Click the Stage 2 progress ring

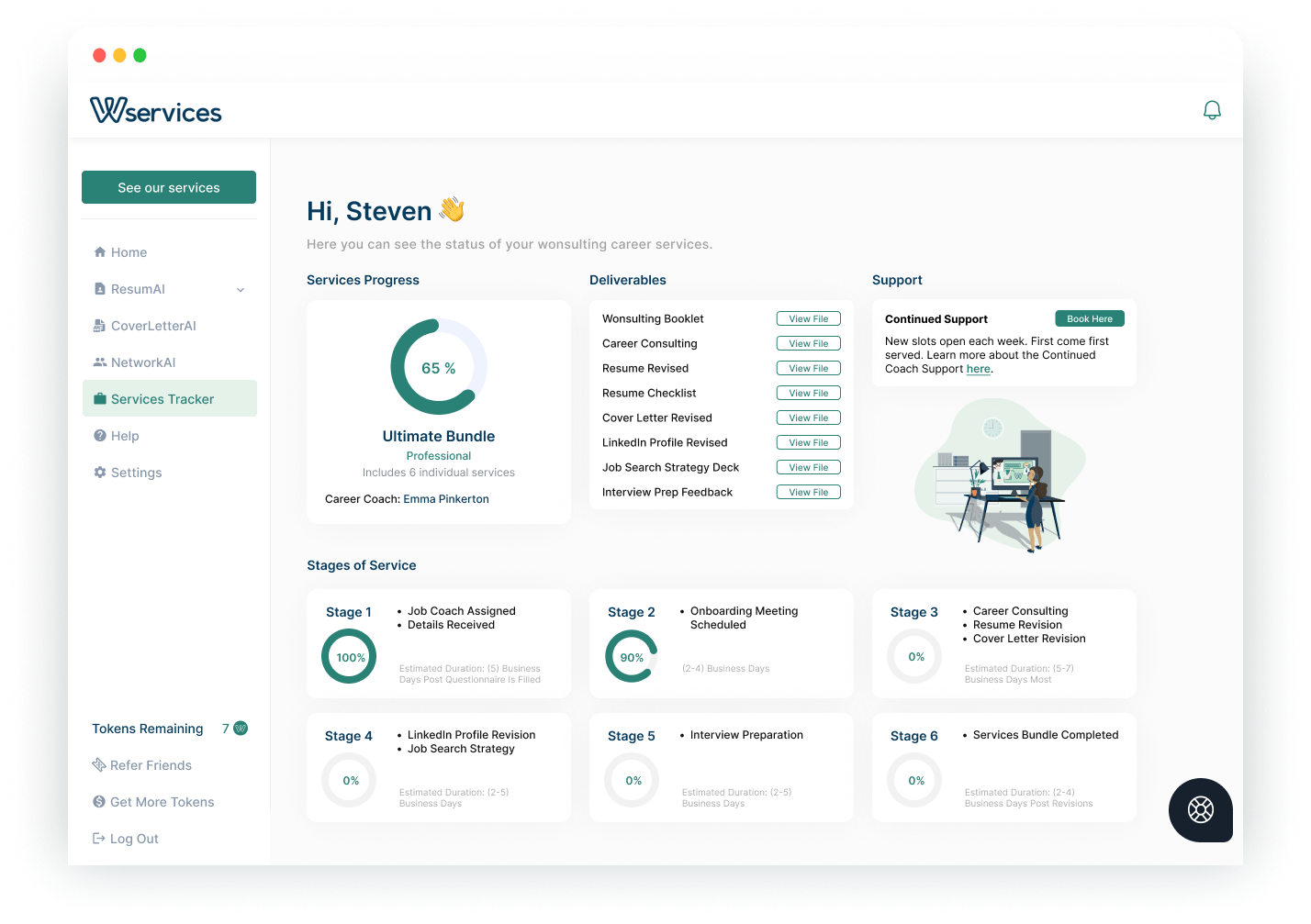[x=631, y=656]
